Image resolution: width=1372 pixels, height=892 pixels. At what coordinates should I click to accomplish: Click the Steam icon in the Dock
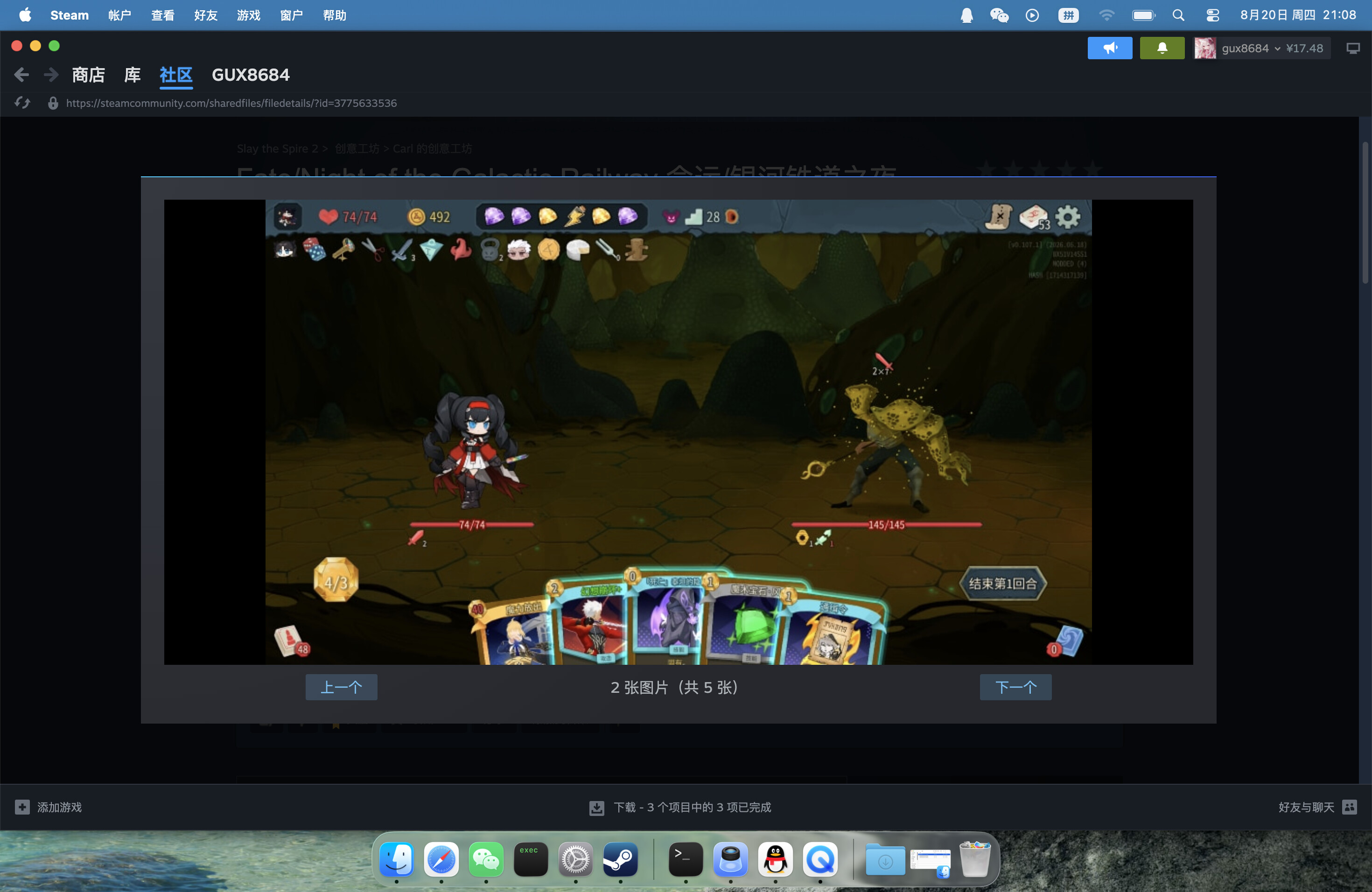[x=620, y=859]
